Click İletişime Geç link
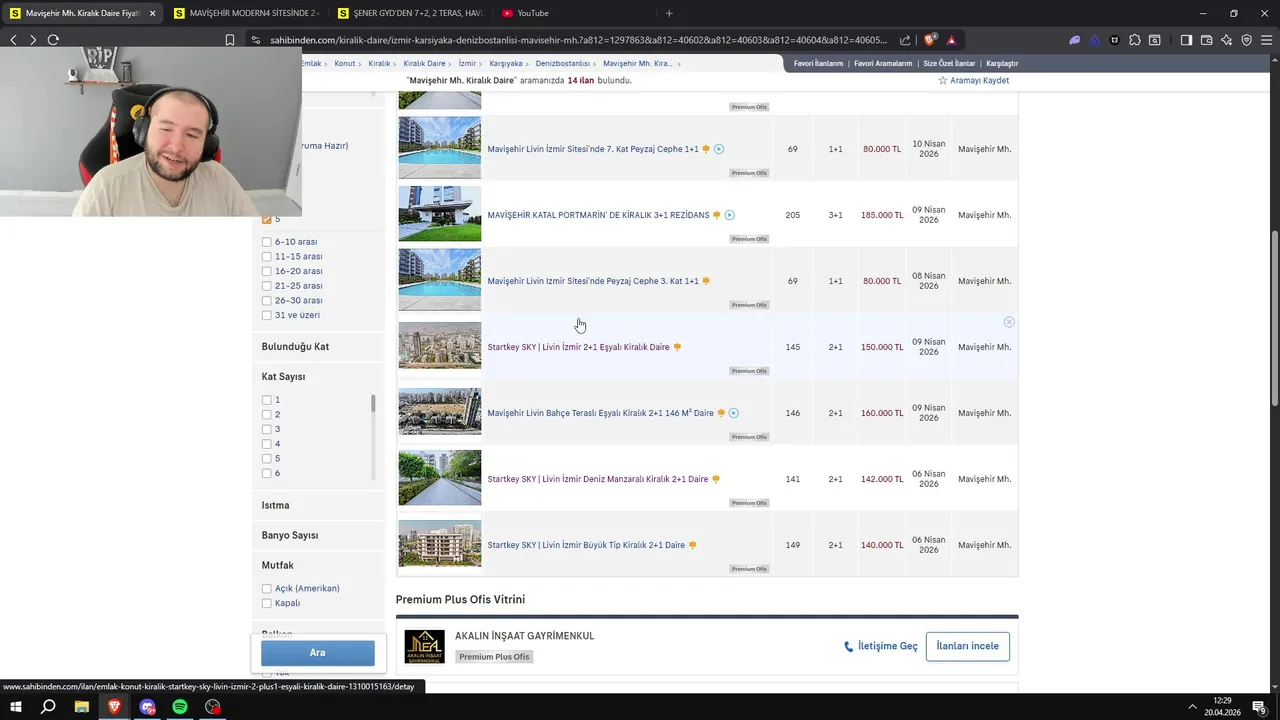This screenshot has height=720, width=1280. 881,646
